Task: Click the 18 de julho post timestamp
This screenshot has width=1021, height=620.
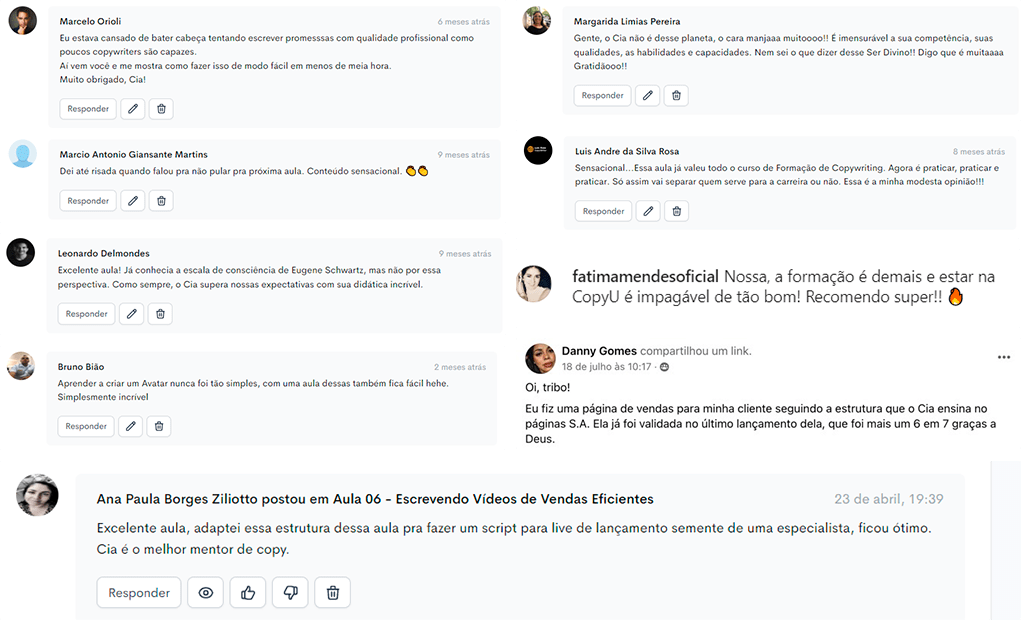Action: (x=606, y=367)
